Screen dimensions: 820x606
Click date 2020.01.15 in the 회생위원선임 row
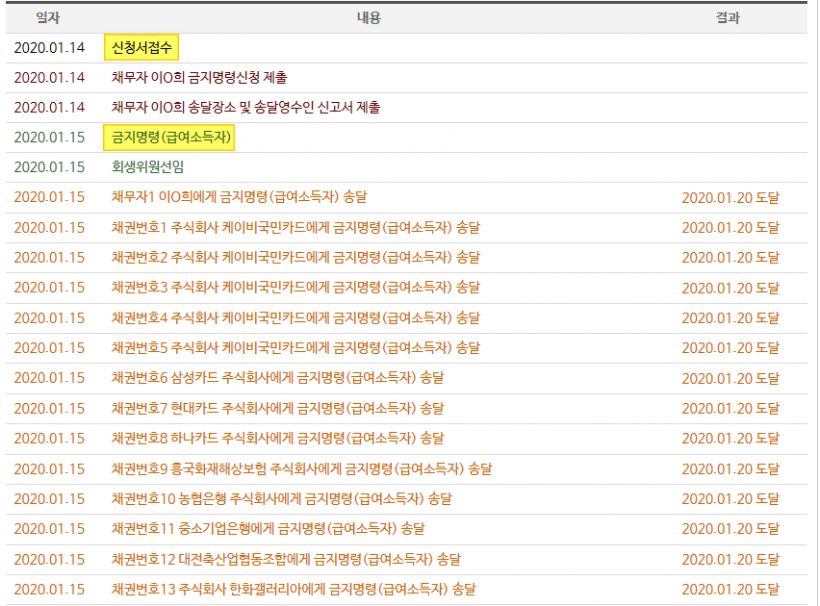tap(49, 167)
